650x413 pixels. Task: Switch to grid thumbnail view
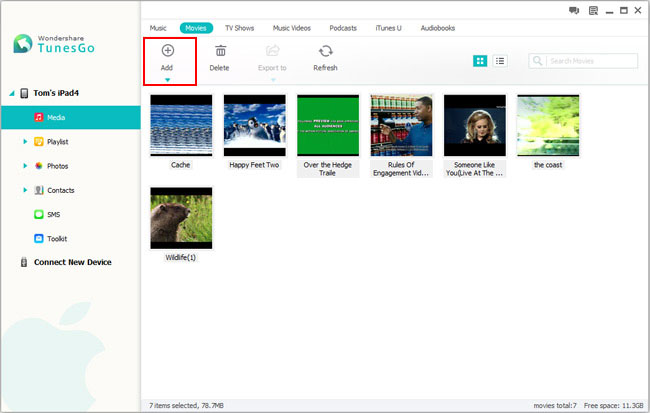(x=480, y=61)
